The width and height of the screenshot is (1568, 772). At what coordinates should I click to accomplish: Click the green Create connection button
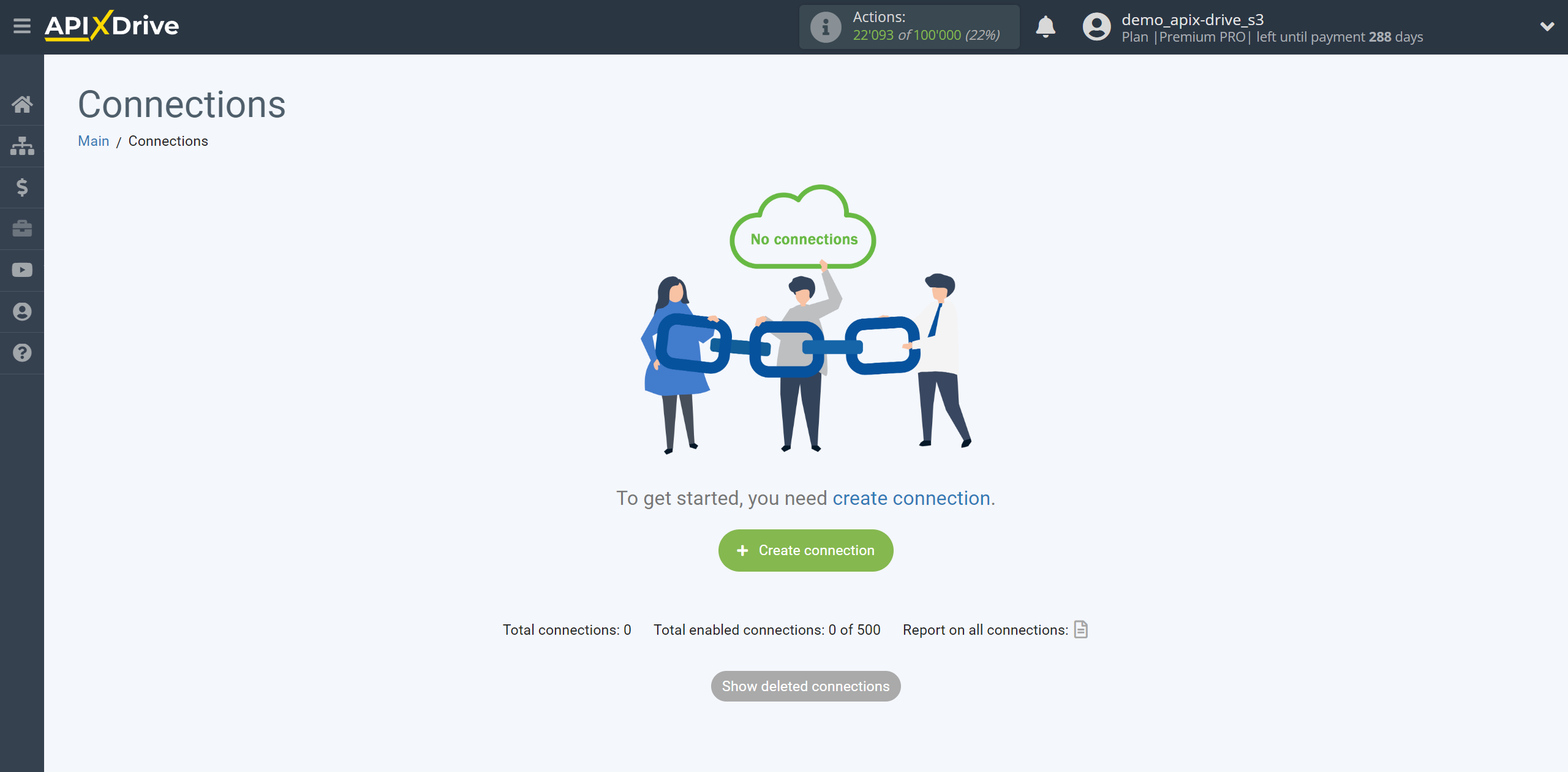[805, 550]
